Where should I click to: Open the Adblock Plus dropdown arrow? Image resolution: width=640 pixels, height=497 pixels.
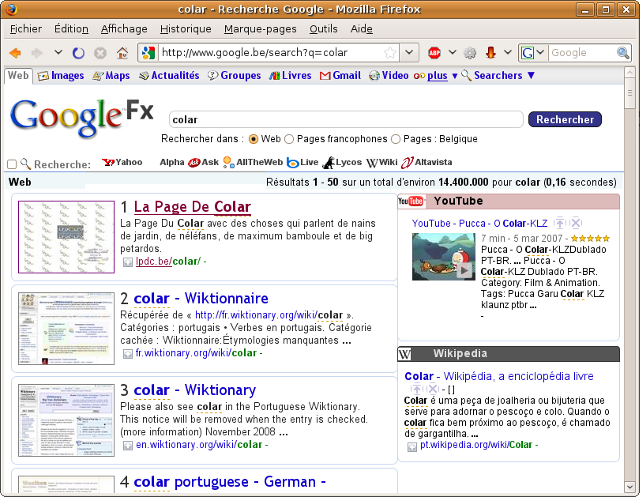click(452, 52)
